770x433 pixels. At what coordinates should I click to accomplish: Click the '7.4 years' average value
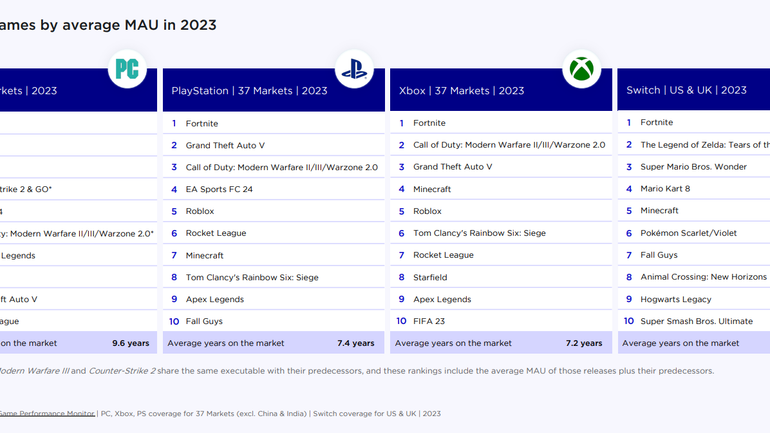[356, 343]
